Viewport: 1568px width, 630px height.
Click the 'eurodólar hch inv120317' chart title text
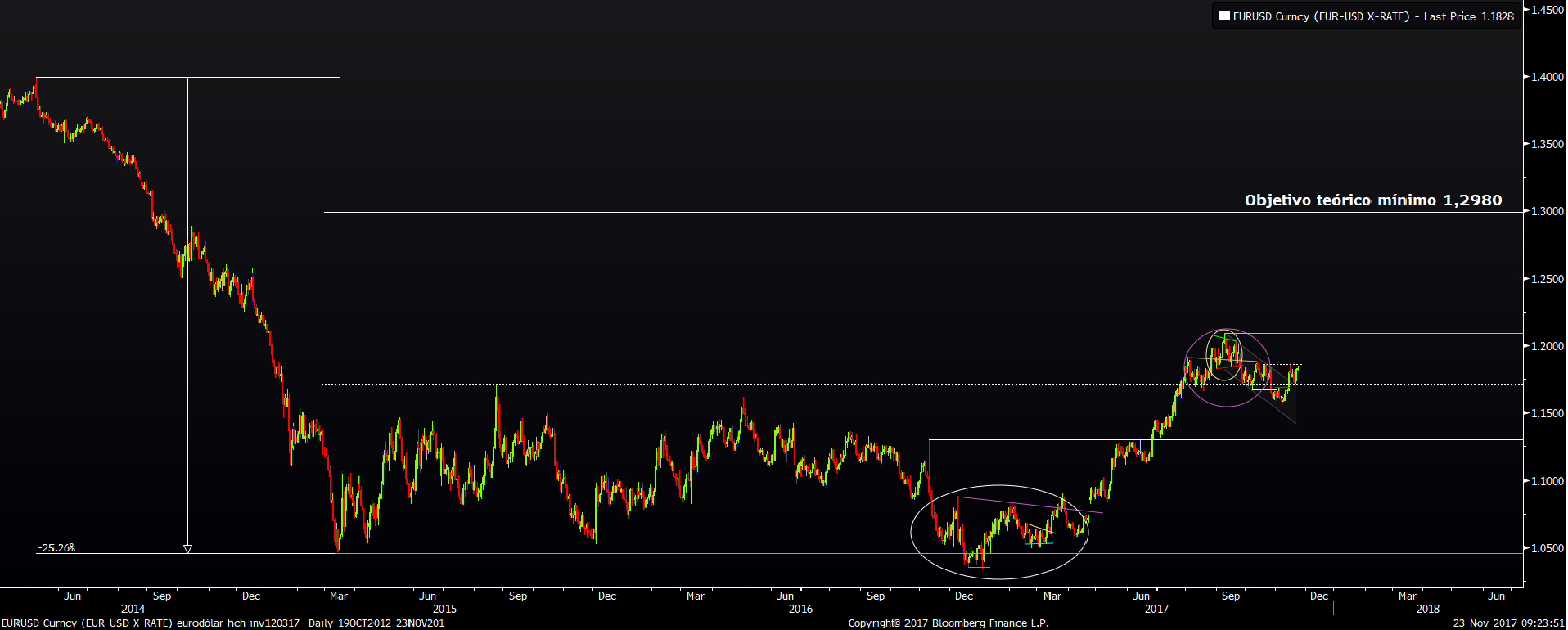[x=238, y=623]
